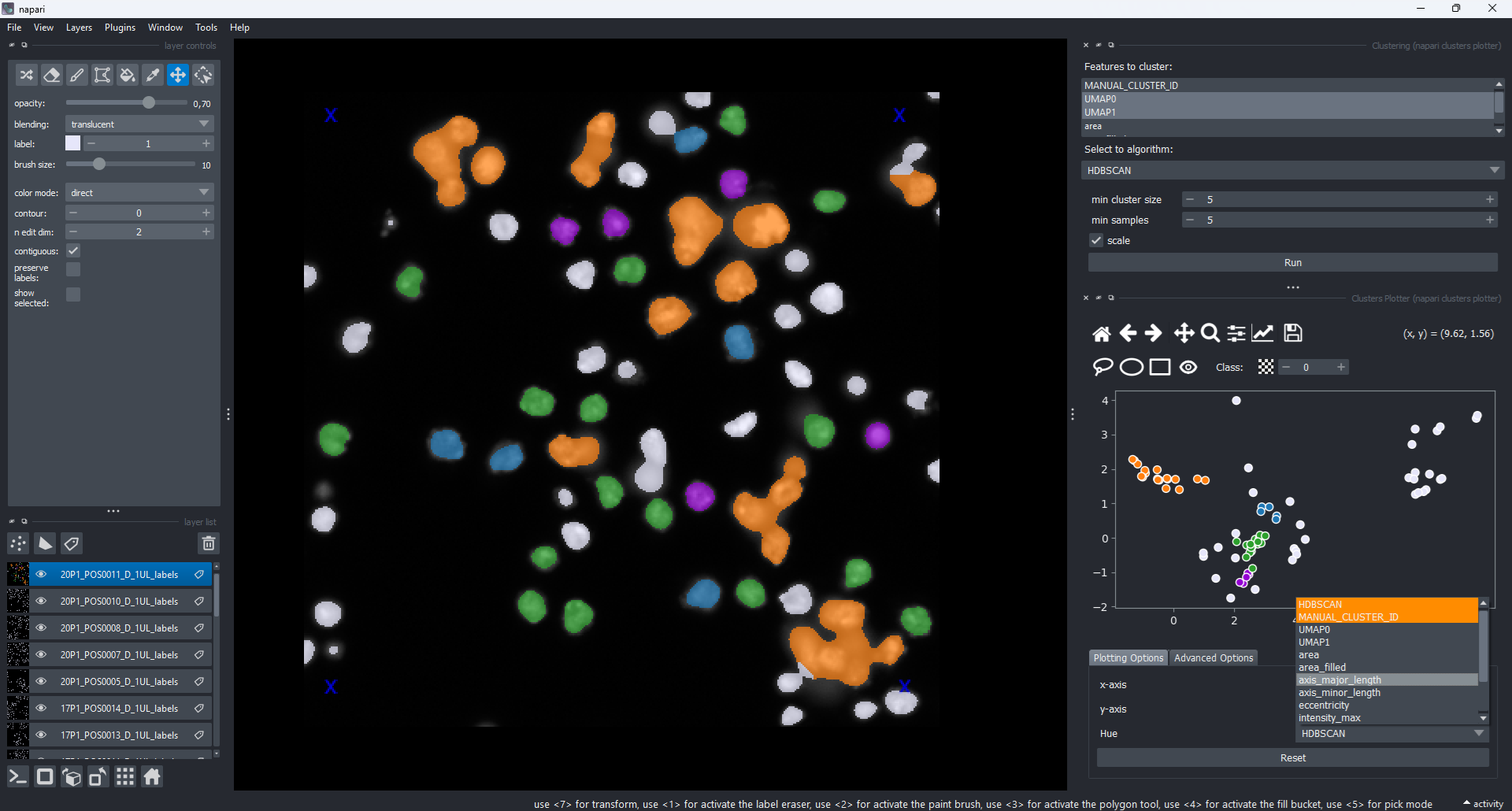Increase min cluster size value
1512x811 pixels.
click(1489, 200)
